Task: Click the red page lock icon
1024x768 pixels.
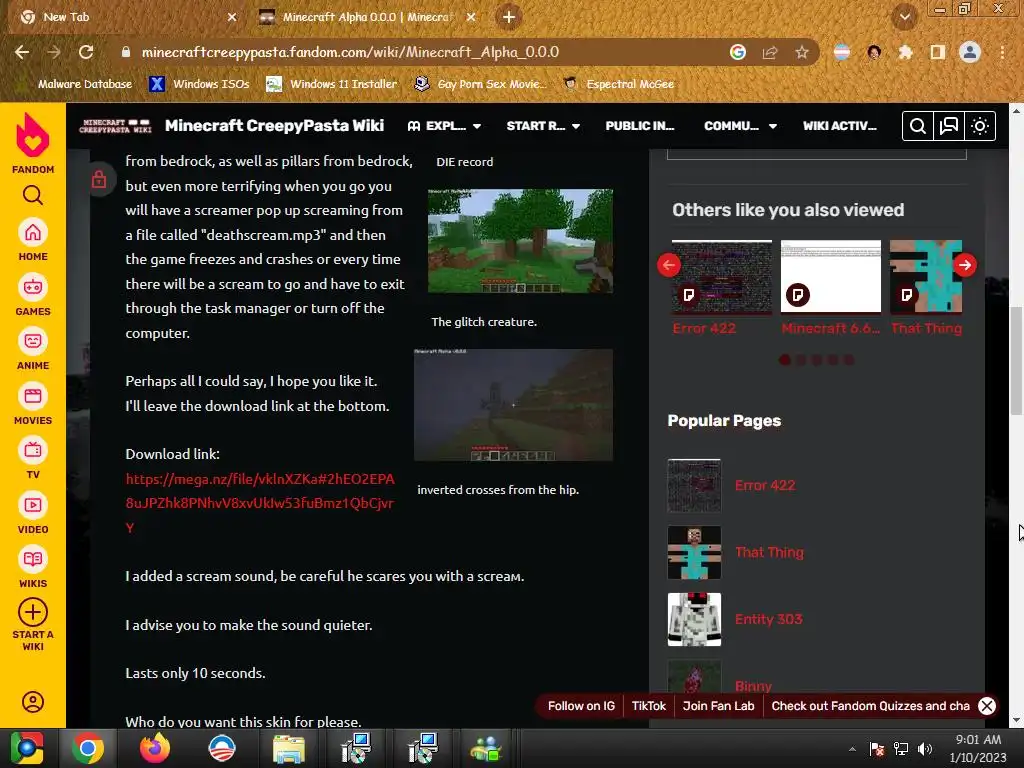Action: tap(99, 179)
